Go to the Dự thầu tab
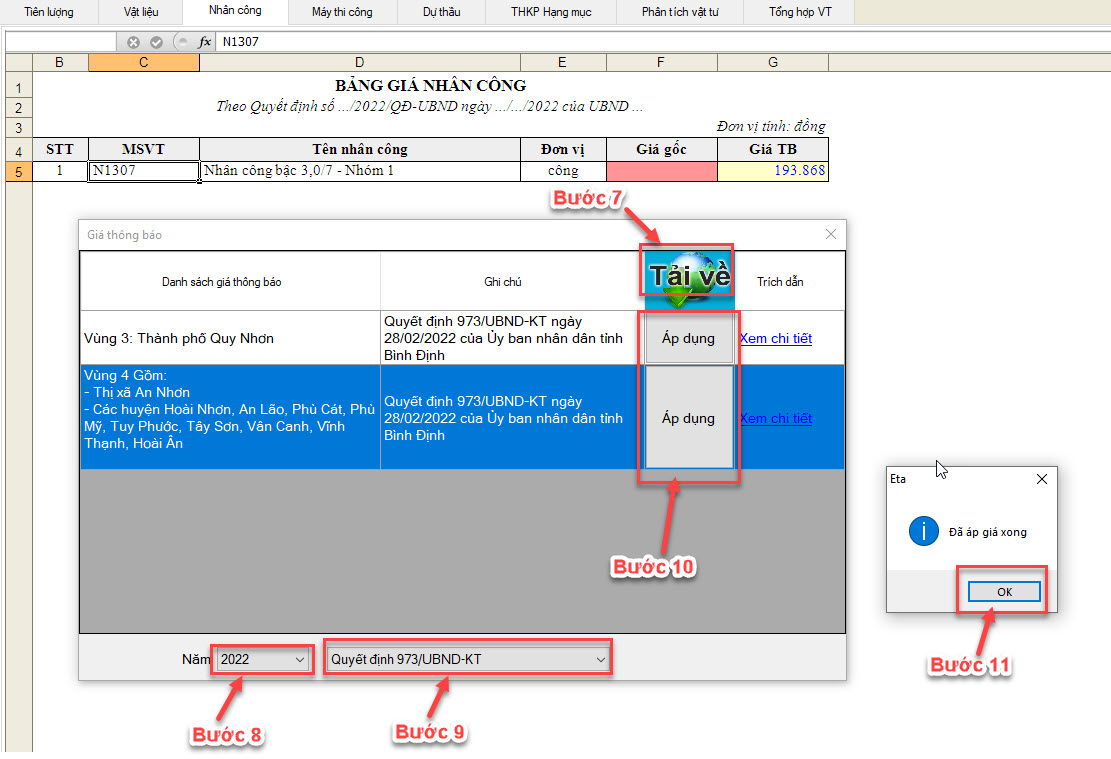The width and height of the screenshot is (1111, 759). coord(441,12)
